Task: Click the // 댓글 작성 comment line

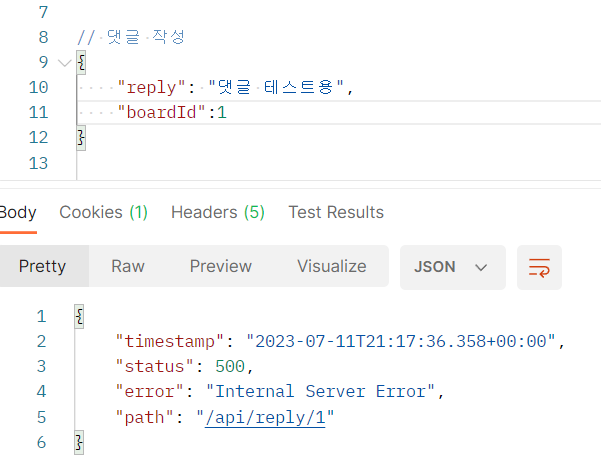Action: click(x=131, y=37)
